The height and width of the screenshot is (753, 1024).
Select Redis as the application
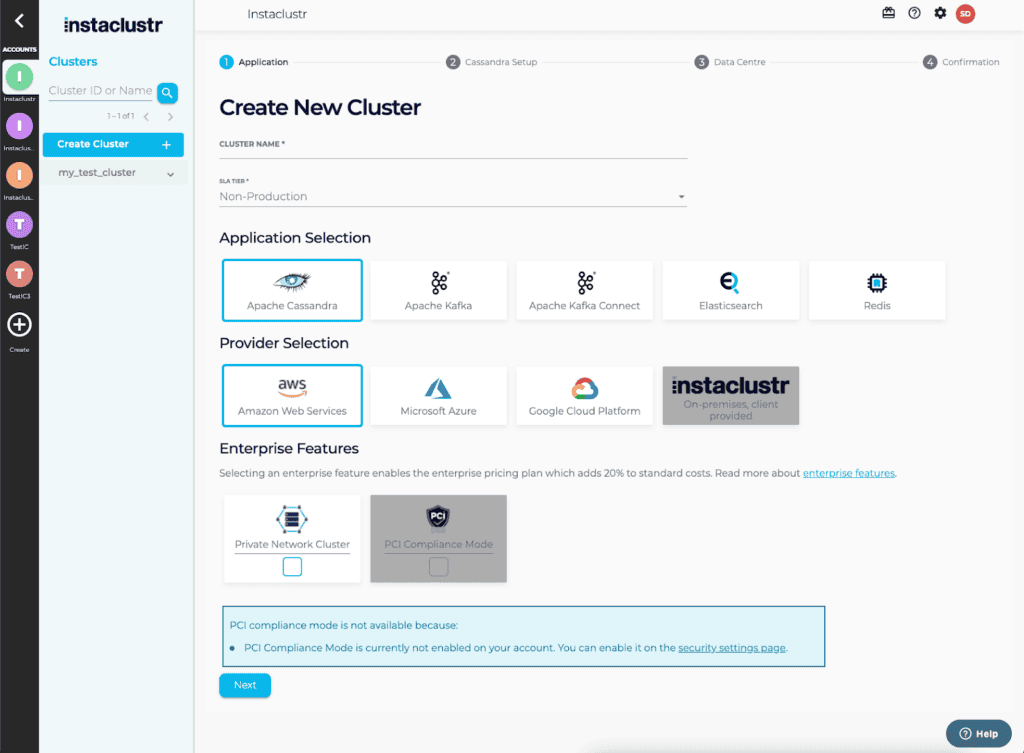(876, 290)
